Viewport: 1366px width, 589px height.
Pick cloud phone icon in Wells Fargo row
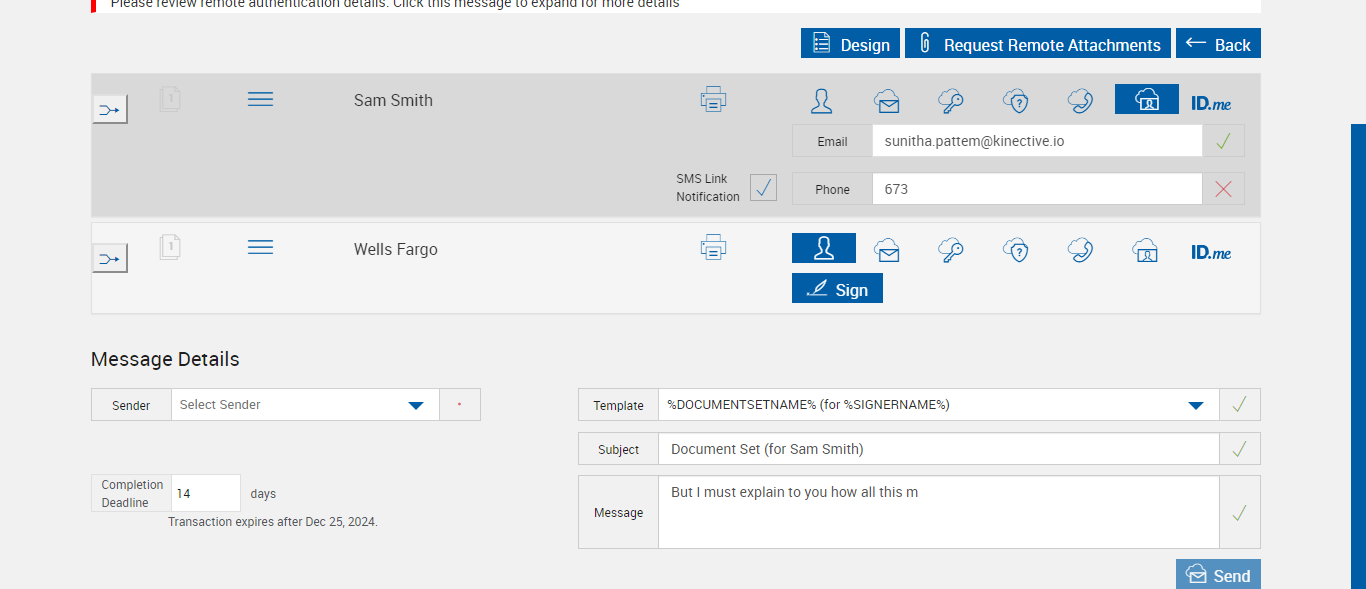[1080, 249]
